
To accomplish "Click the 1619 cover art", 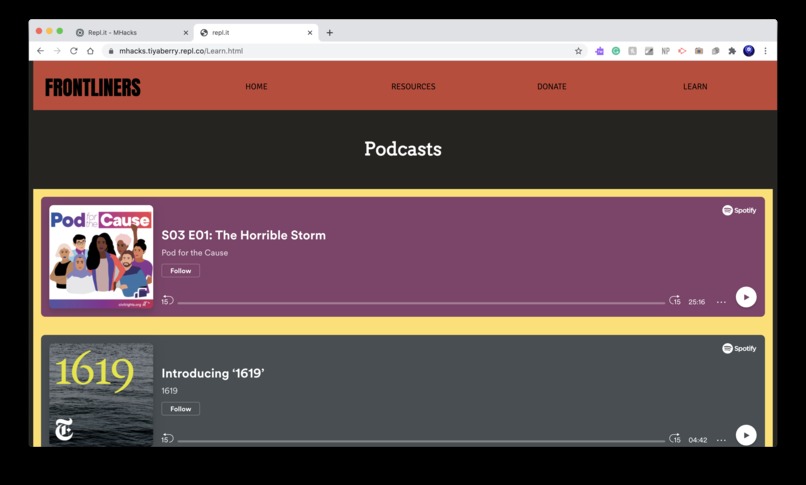I will click(x=101, y=395).
